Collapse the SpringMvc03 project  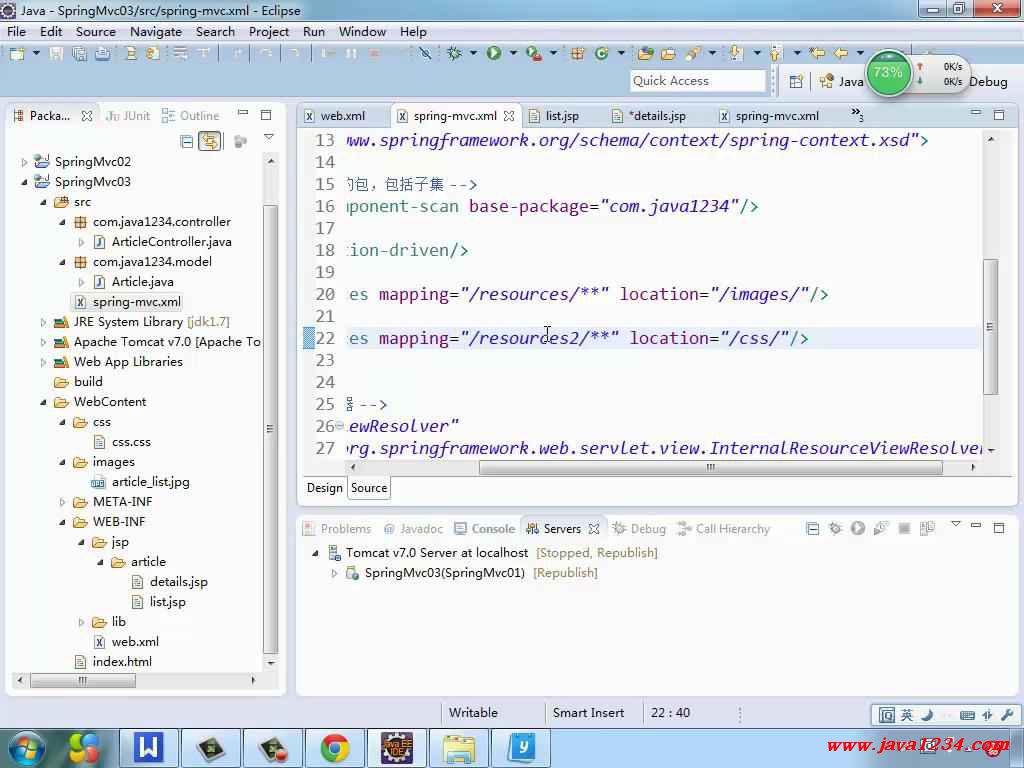point(24,182)
